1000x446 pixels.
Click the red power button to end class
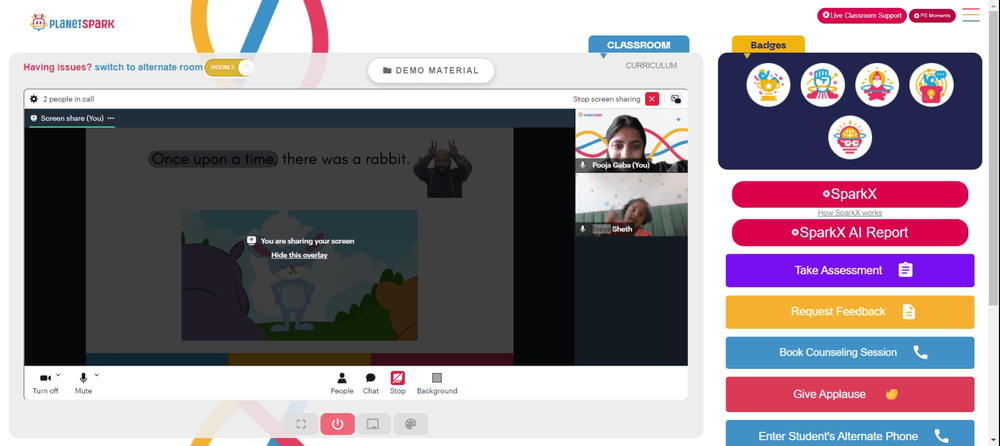(337, 424)
